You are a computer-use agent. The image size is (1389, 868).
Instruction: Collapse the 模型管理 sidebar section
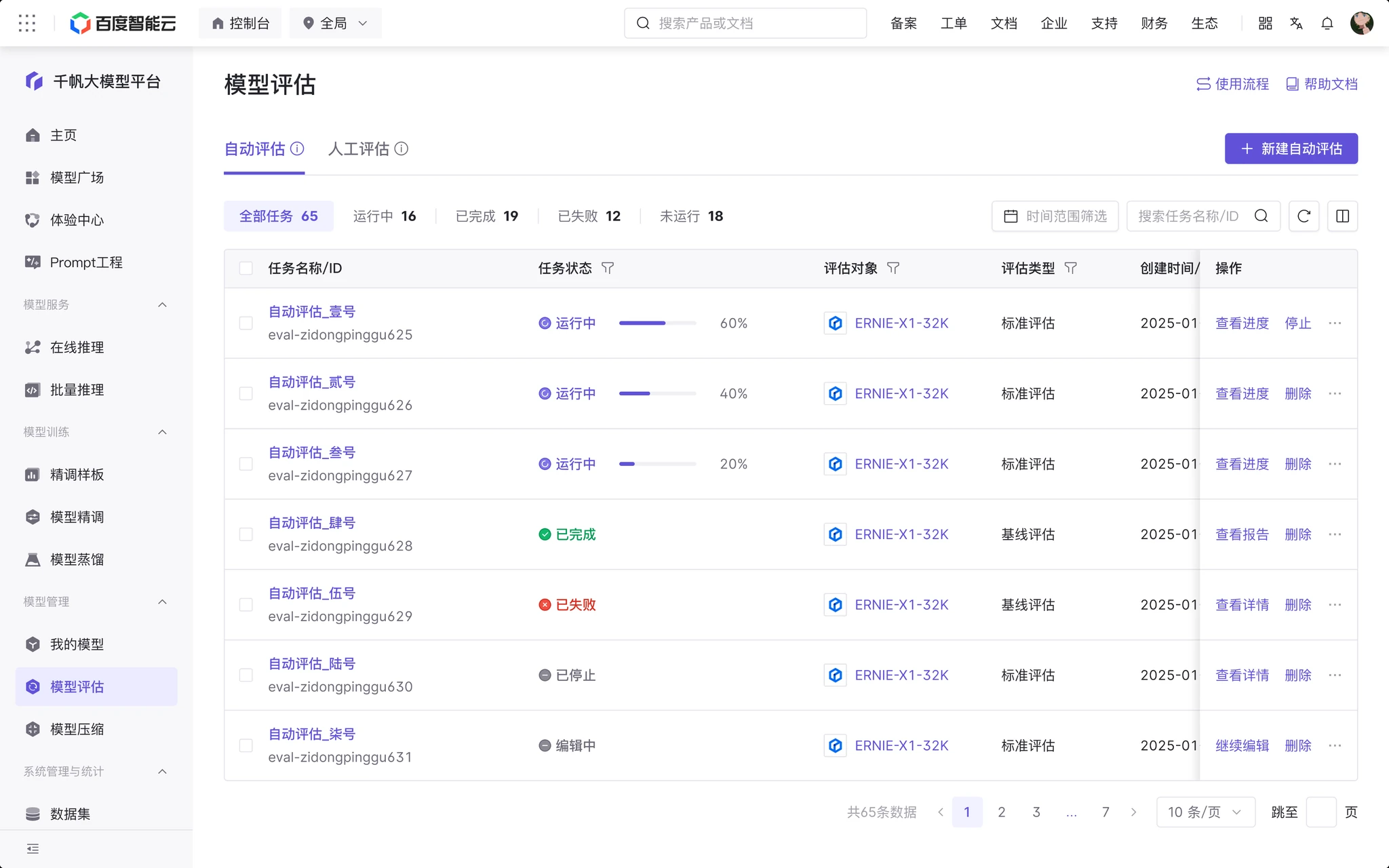pos(162,602)
